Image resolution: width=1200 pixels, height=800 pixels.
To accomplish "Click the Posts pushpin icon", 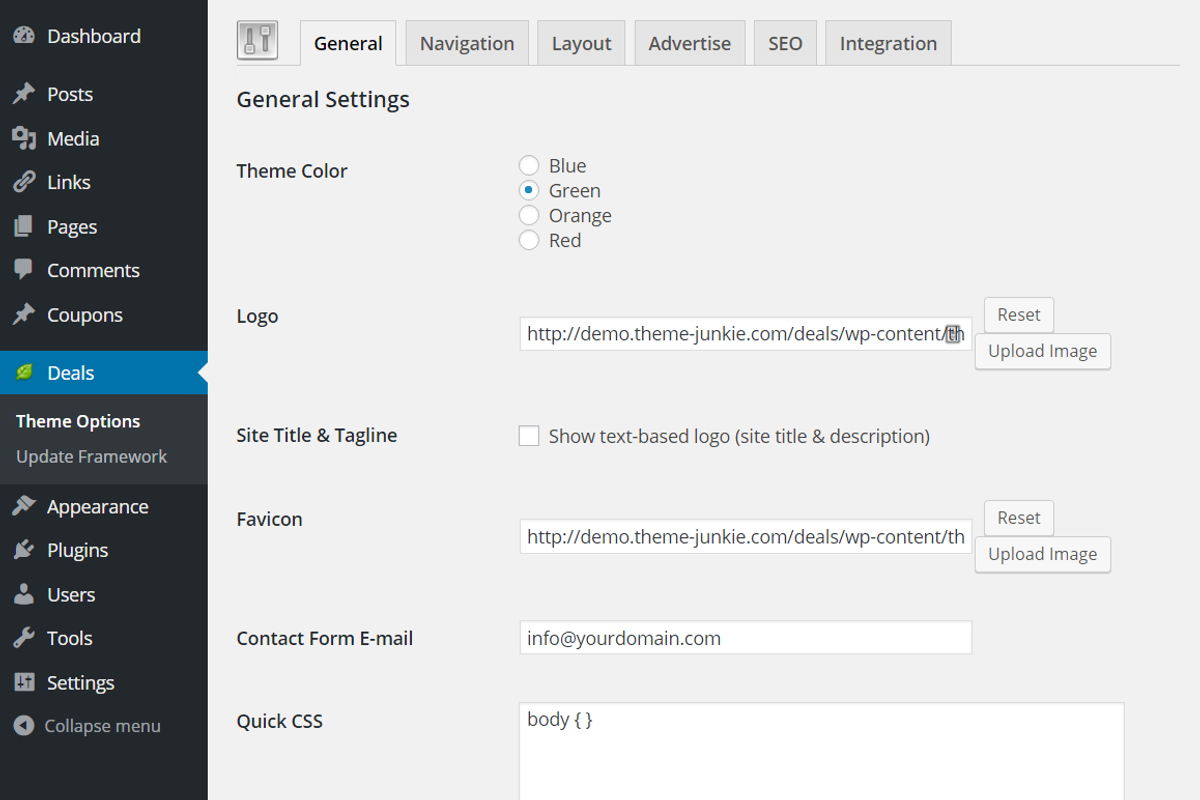I will coord(24,94).
